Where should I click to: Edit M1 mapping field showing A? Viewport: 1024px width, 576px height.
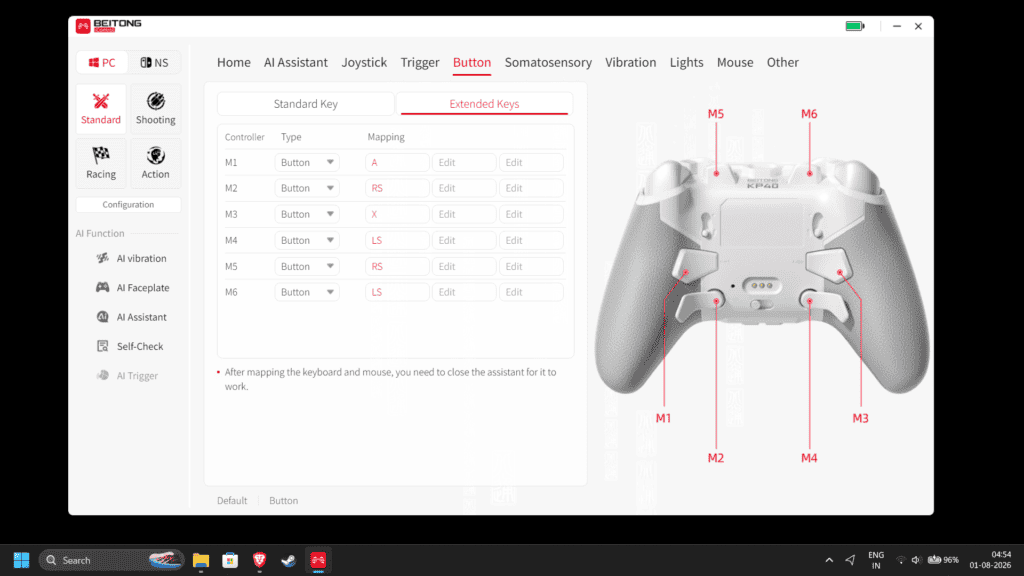pyautogui.click(x=397, y=163)
